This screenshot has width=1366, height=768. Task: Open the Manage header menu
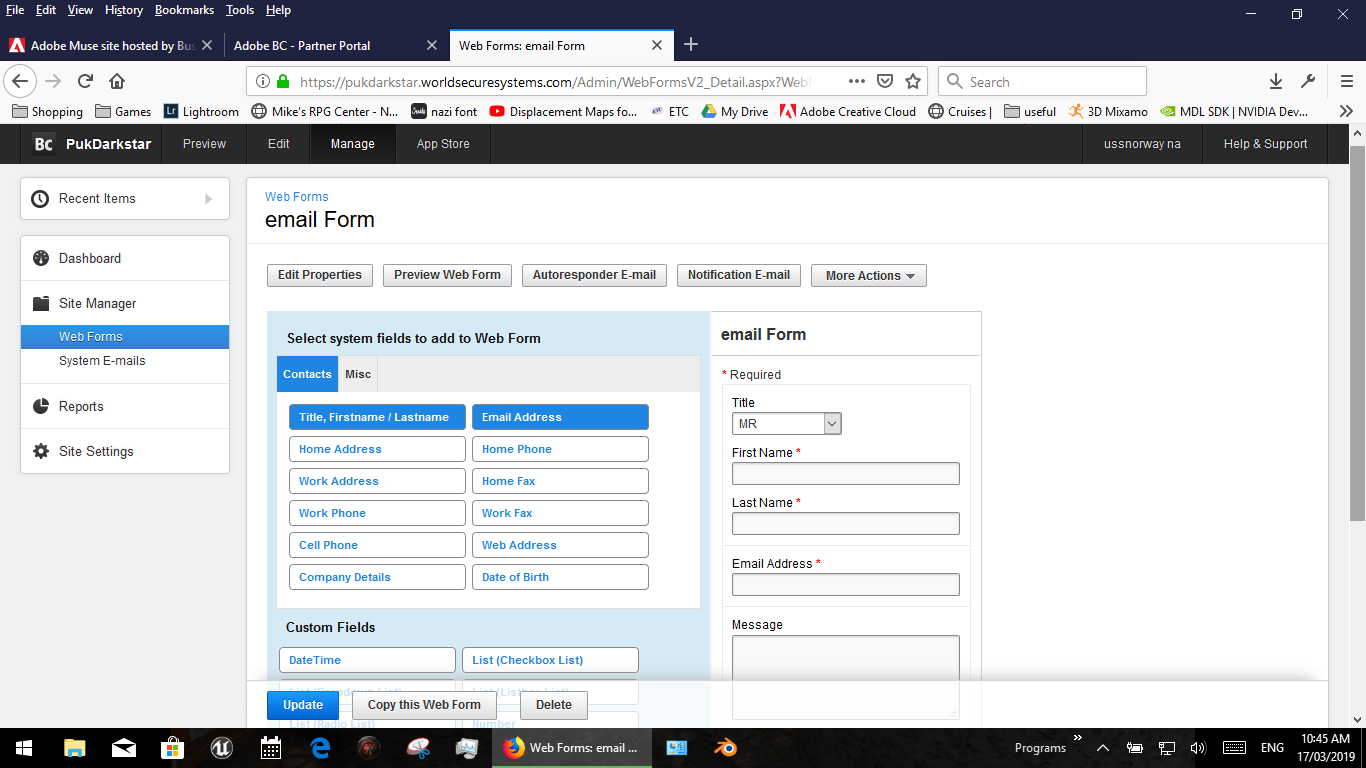point(352,144)
